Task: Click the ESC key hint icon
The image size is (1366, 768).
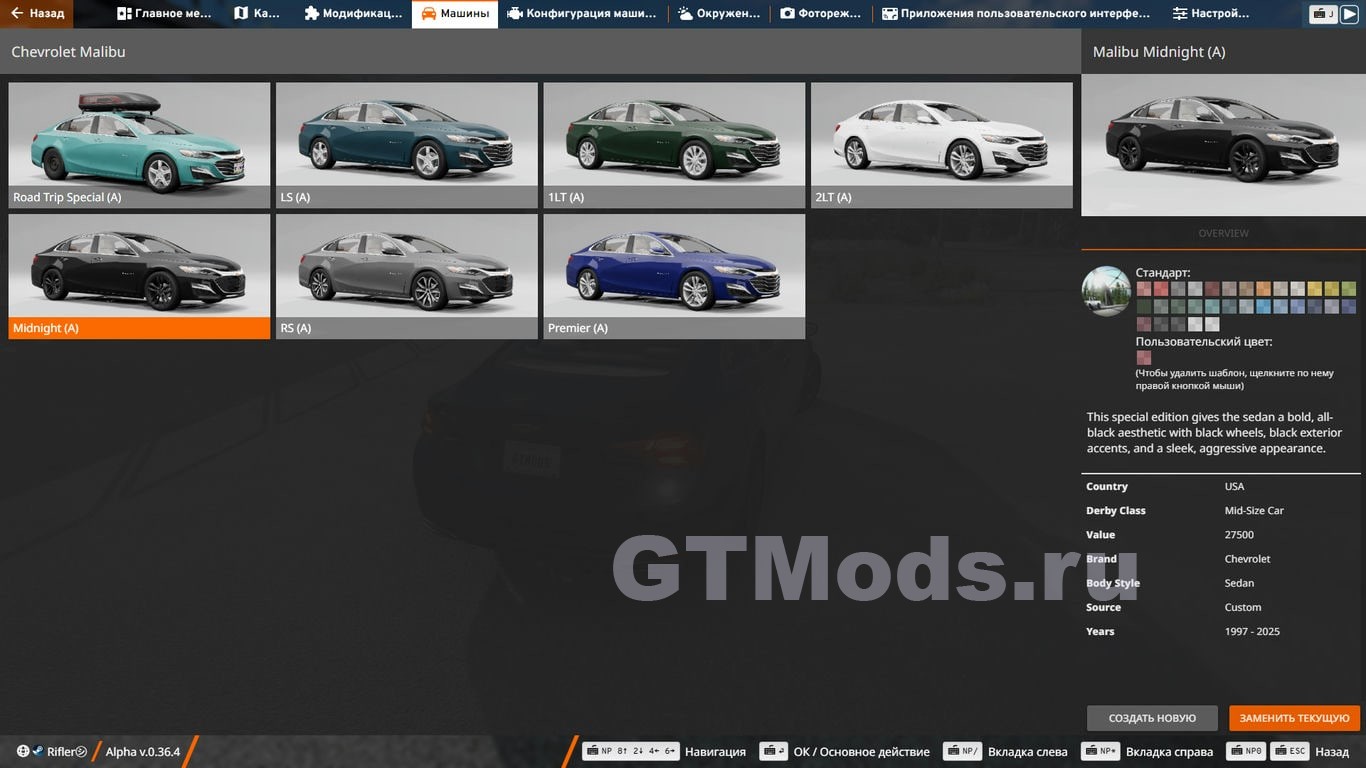Action: pos(1290,752)
